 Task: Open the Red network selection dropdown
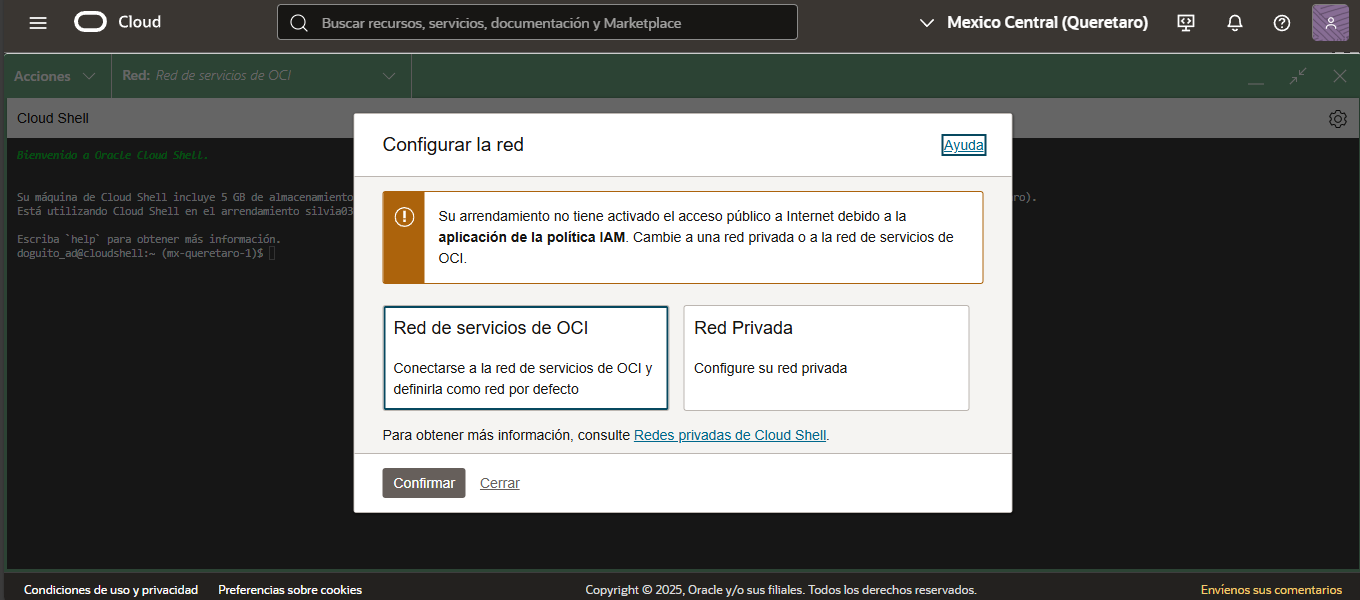click(x=260, y=75)
